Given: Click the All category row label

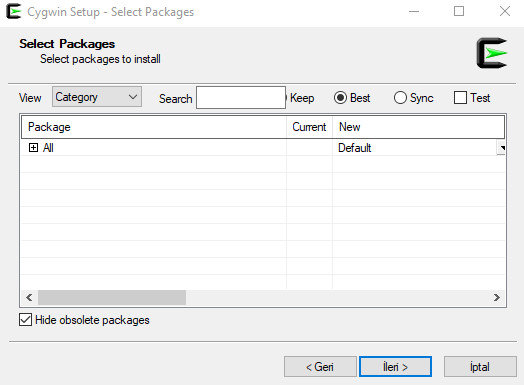Looking at the screenshot, I should [x=48, y=148].
